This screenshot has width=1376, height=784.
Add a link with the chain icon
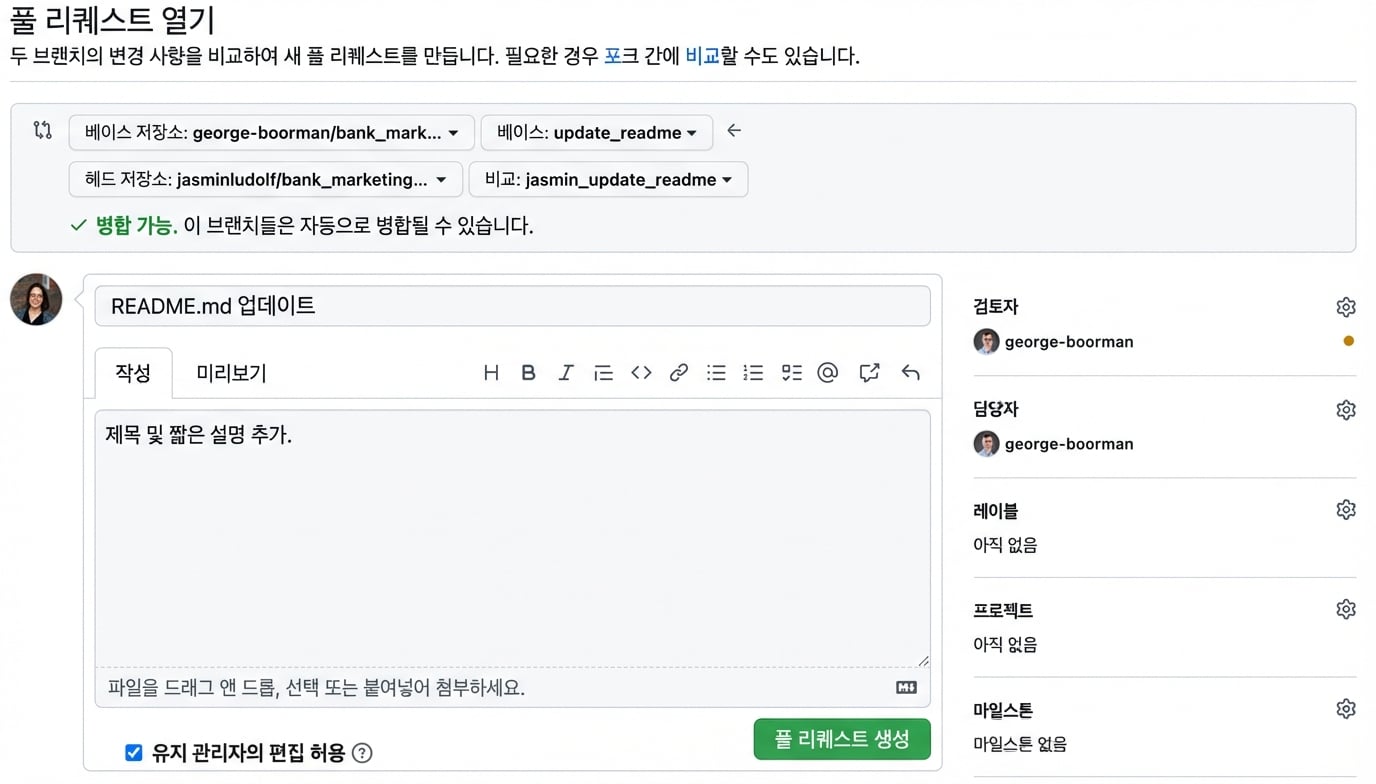[x=679, y=373]
